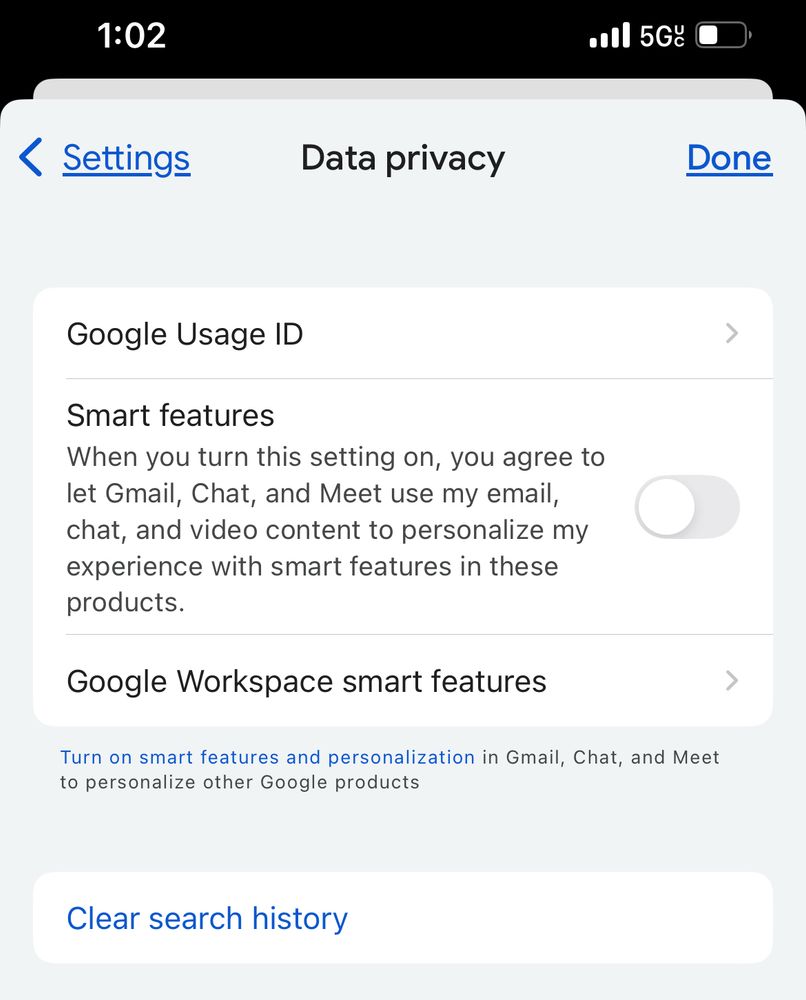
Task: Select Clear search history
Action: 207,917
